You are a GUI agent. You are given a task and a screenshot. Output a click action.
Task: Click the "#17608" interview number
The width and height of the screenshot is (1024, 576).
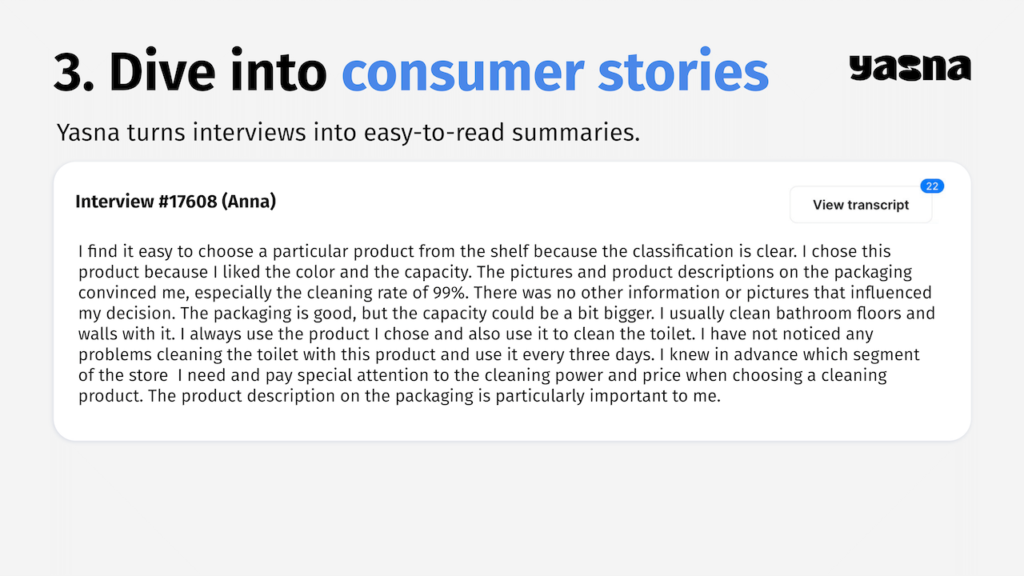[x=187, y=201]
